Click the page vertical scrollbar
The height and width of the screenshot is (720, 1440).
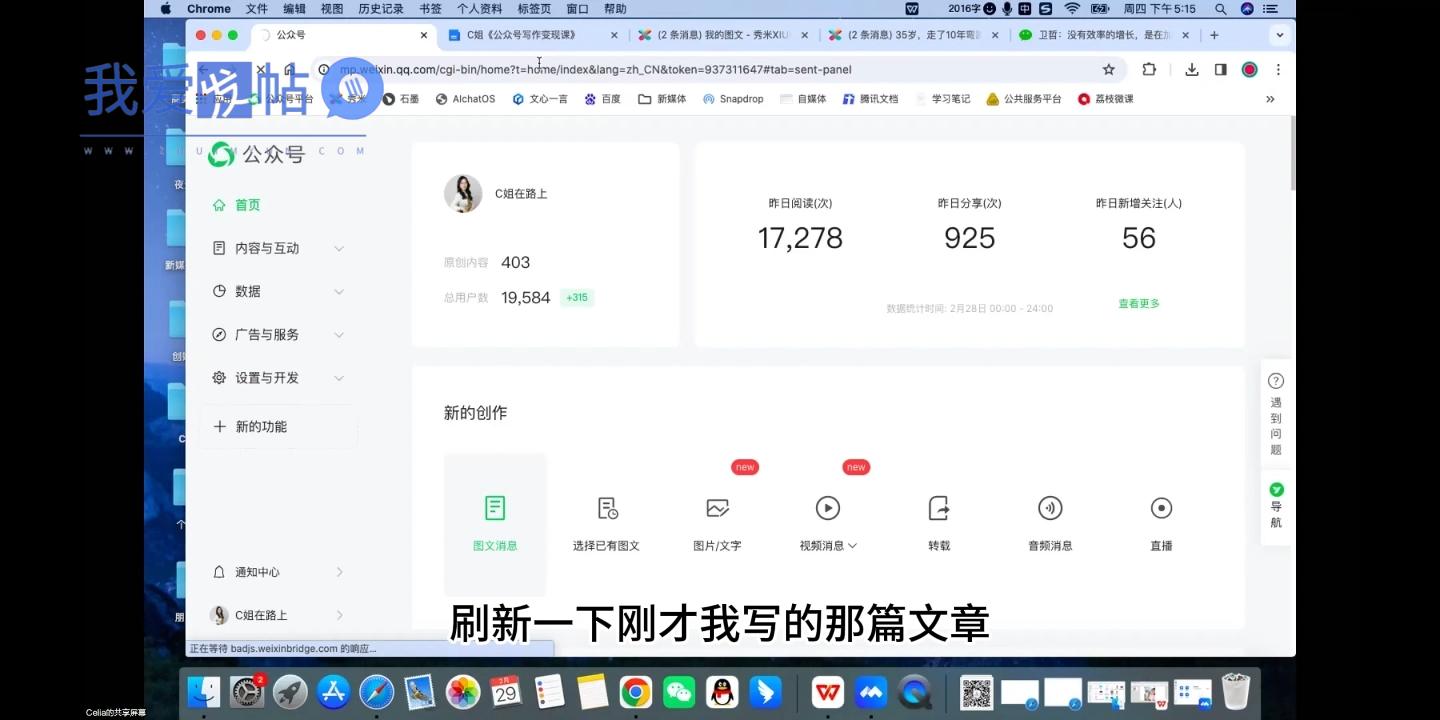[1292, 153]
